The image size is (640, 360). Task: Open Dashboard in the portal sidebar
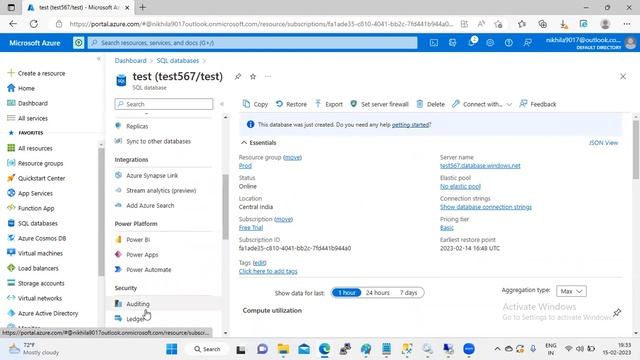pyautogui.click(x=28, y=103)
